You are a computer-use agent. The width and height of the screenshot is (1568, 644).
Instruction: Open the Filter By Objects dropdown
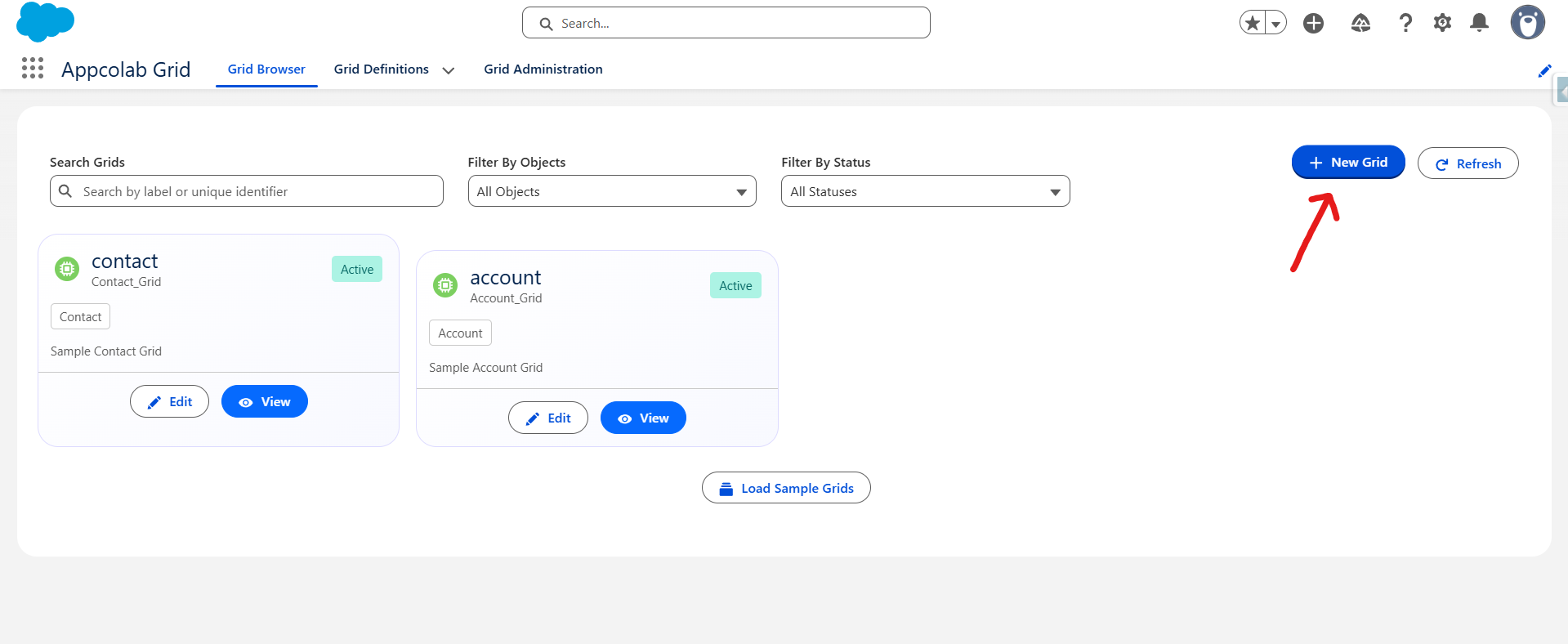612,191
